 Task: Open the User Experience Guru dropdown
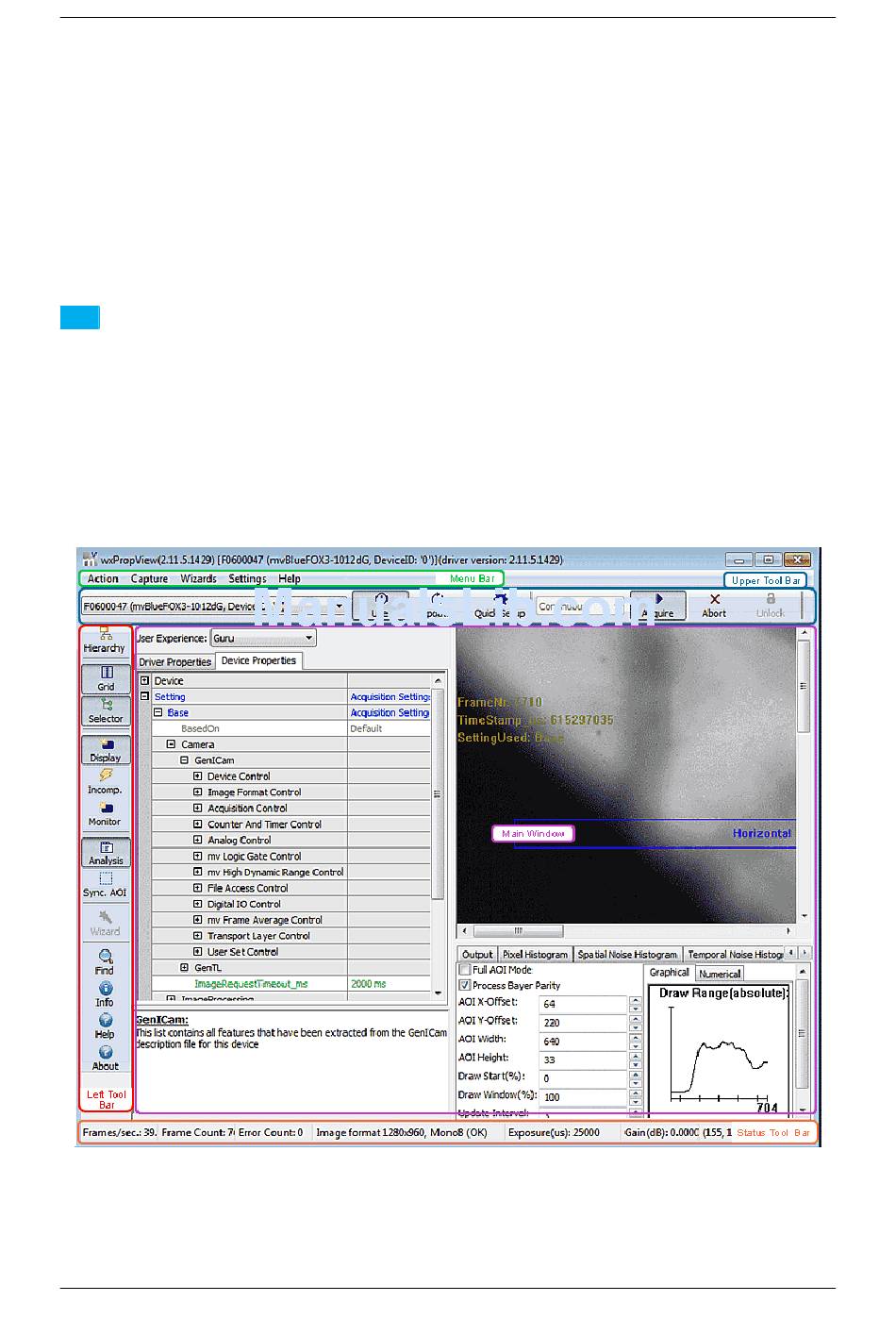click(263, 639)
